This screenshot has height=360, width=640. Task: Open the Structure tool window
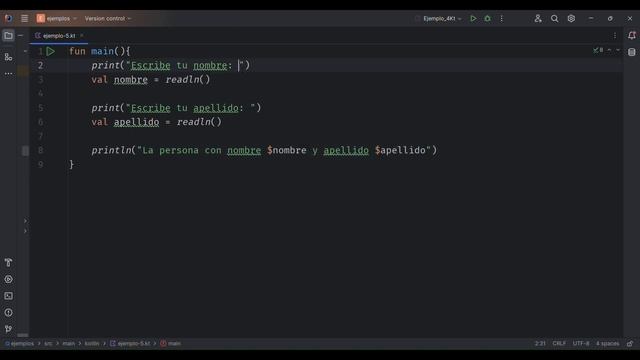8,57
